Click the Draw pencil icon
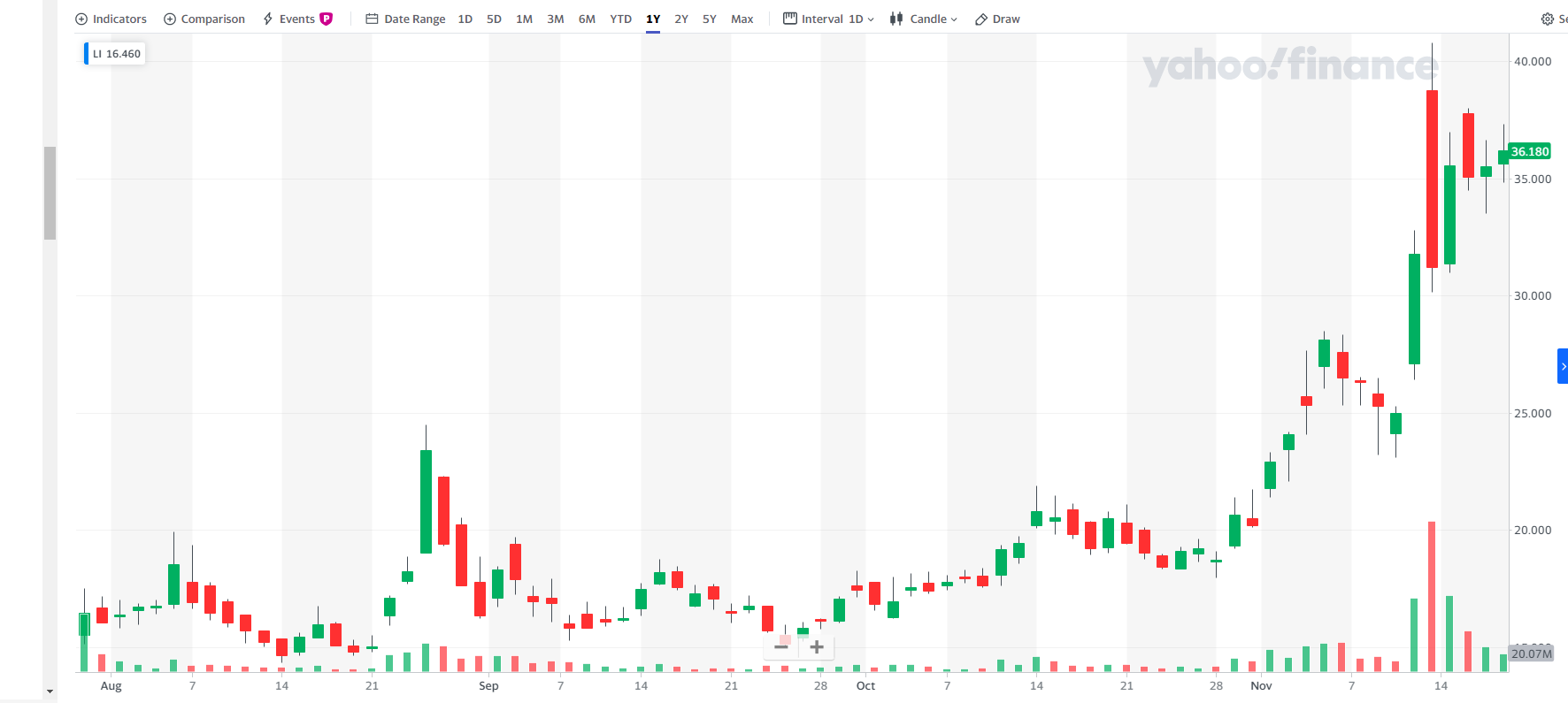Image resolution: width=1568 pixels, height=703 pixels. click(x=980, y=19)
